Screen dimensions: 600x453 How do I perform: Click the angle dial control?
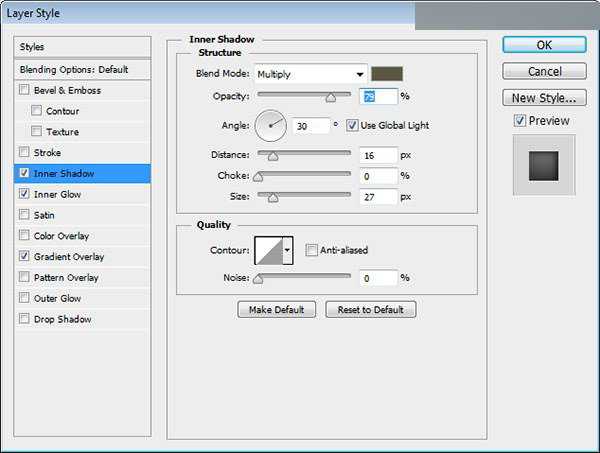click(x=270, y=125)
